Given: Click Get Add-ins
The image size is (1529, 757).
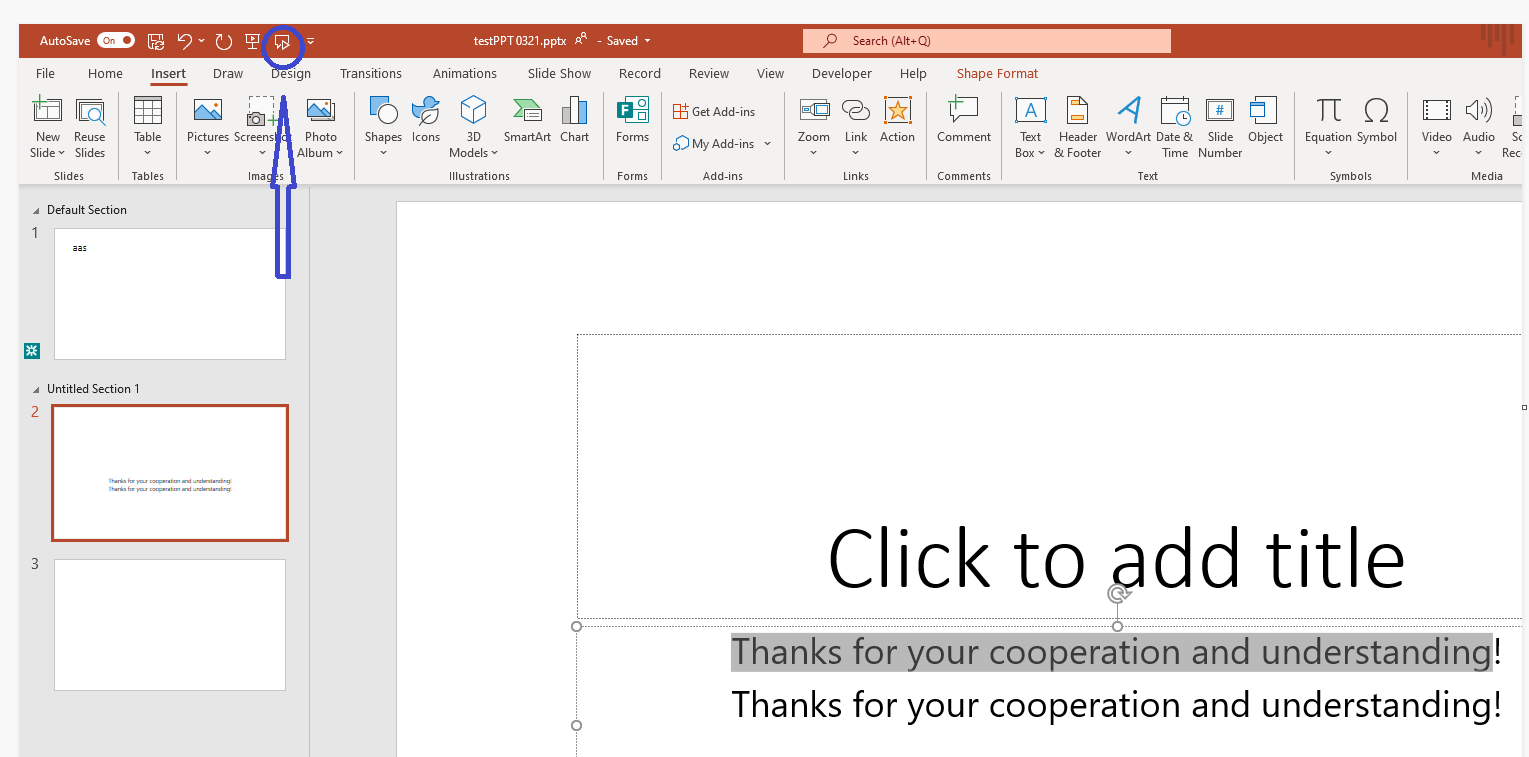Looking at the screenshot, I should coord(714,111).
